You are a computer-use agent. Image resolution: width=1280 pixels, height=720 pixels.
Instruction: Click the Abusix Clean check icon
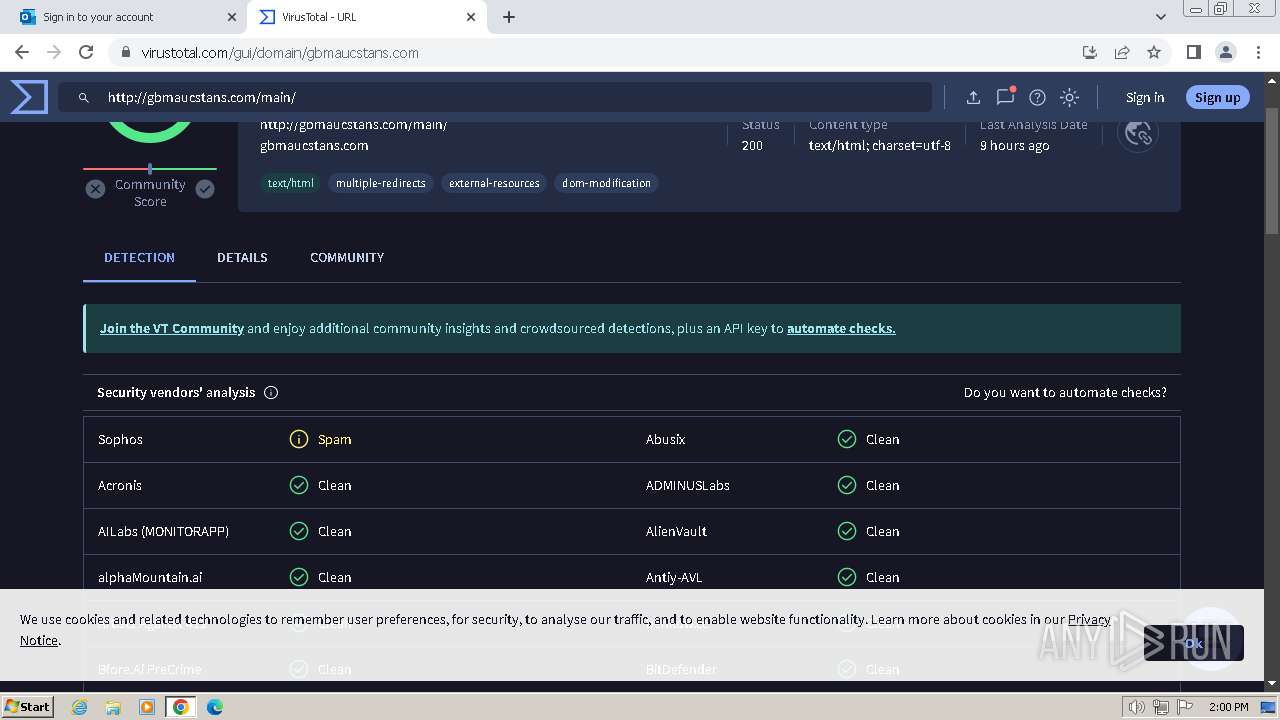pyautogui.click(x=847, y=439)
